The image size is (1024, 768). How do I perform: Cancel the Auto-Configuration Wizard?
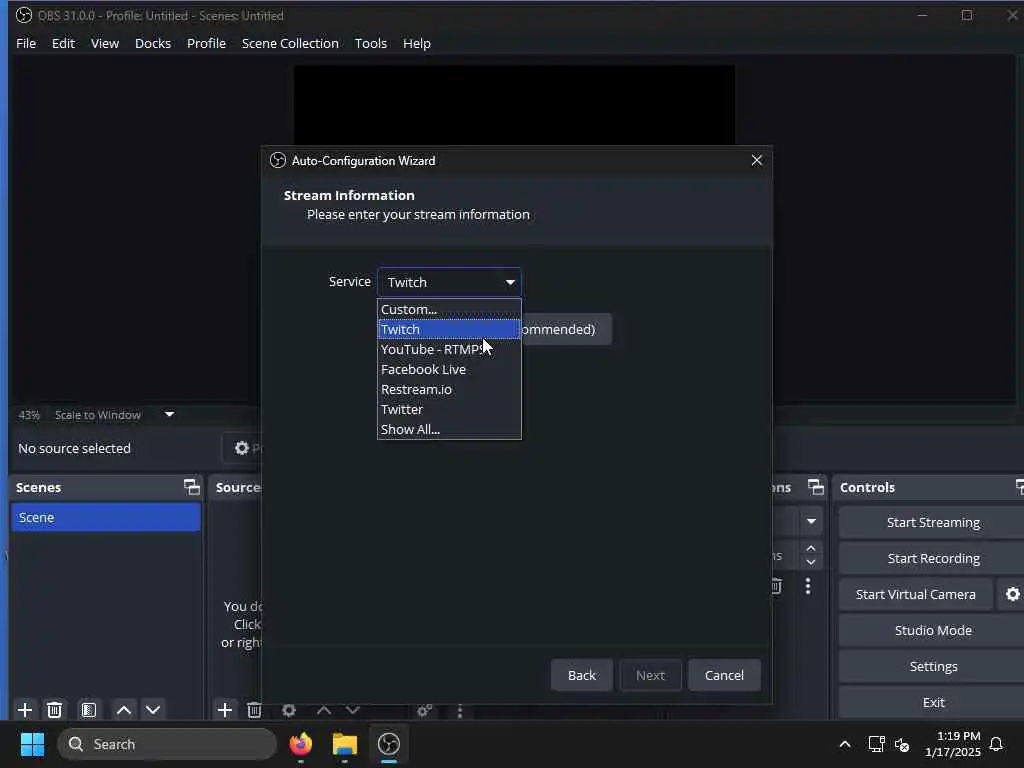(x=724, y=675)
